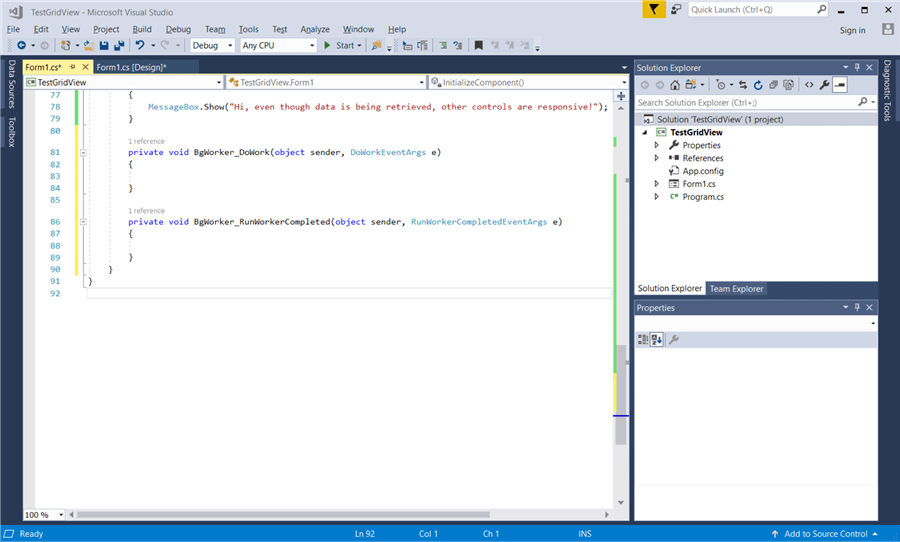The height and width of the screenshot is (542, 900).
Task: Toggle Preview Selected Items in Solution Explorer
Action: pyautogui.click(x=840, y=85)
